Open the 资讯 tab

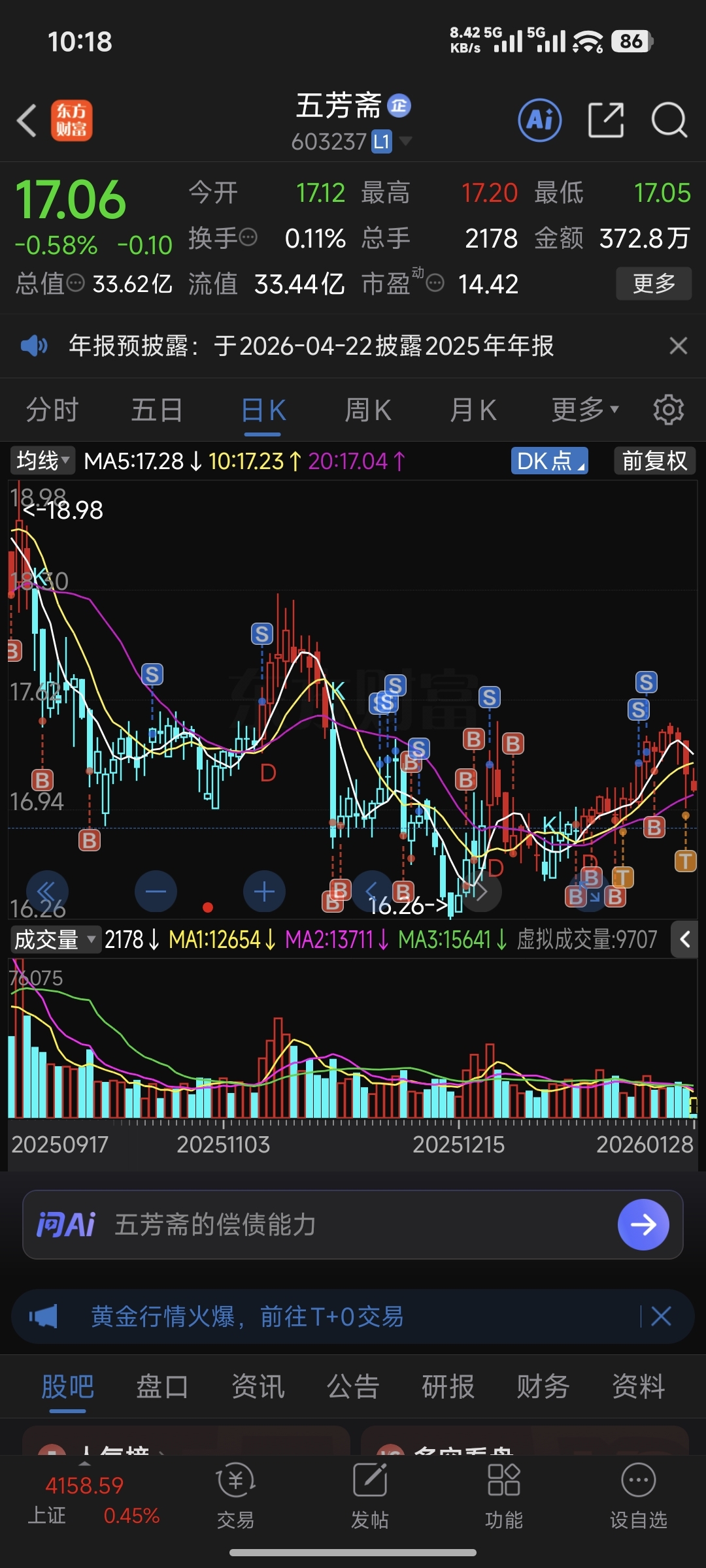258,1386
